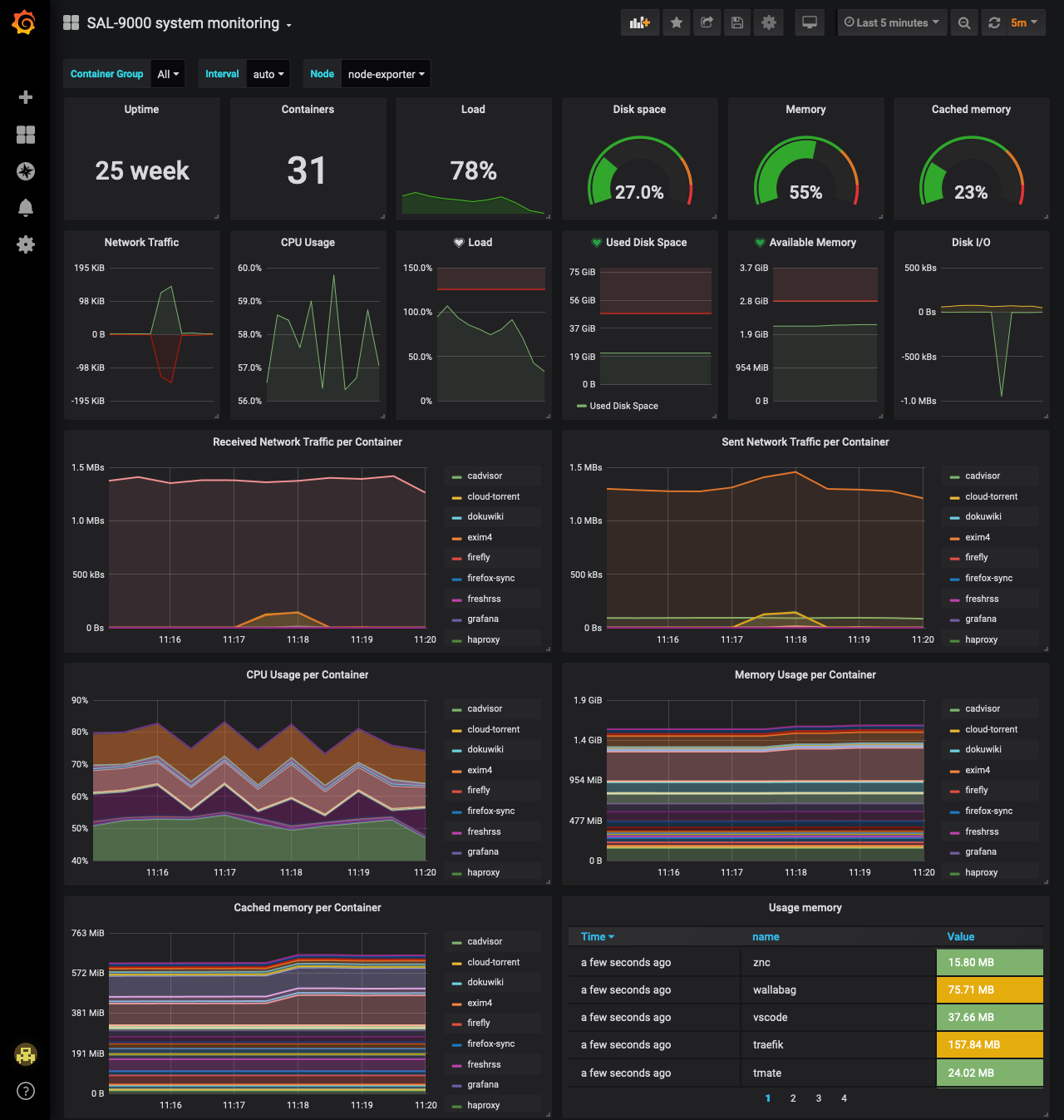
Task: Open the Explore compass icon
Action: [x=26, y=171]
